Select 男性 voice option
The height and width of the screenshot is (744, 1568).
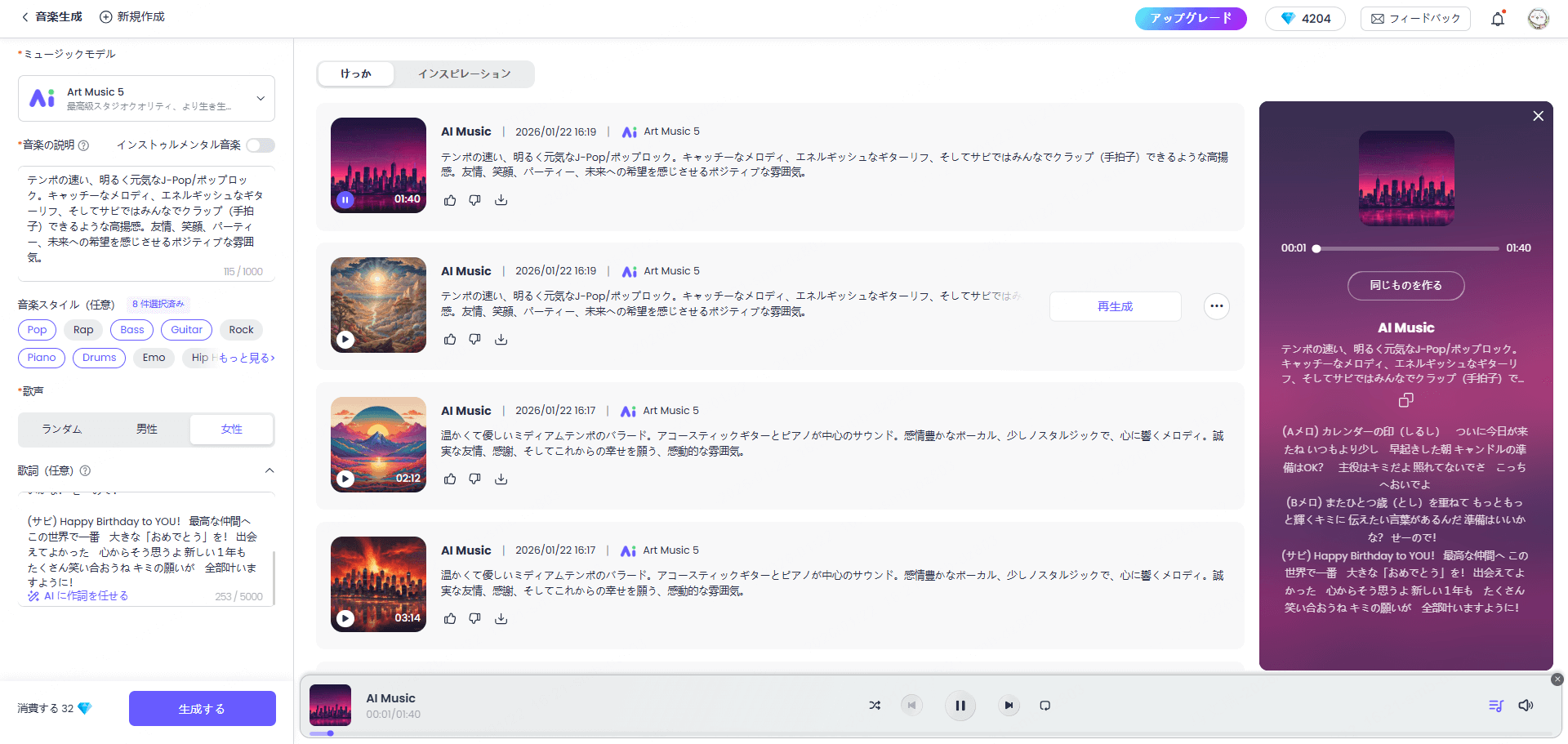click(x=147, y=429)
